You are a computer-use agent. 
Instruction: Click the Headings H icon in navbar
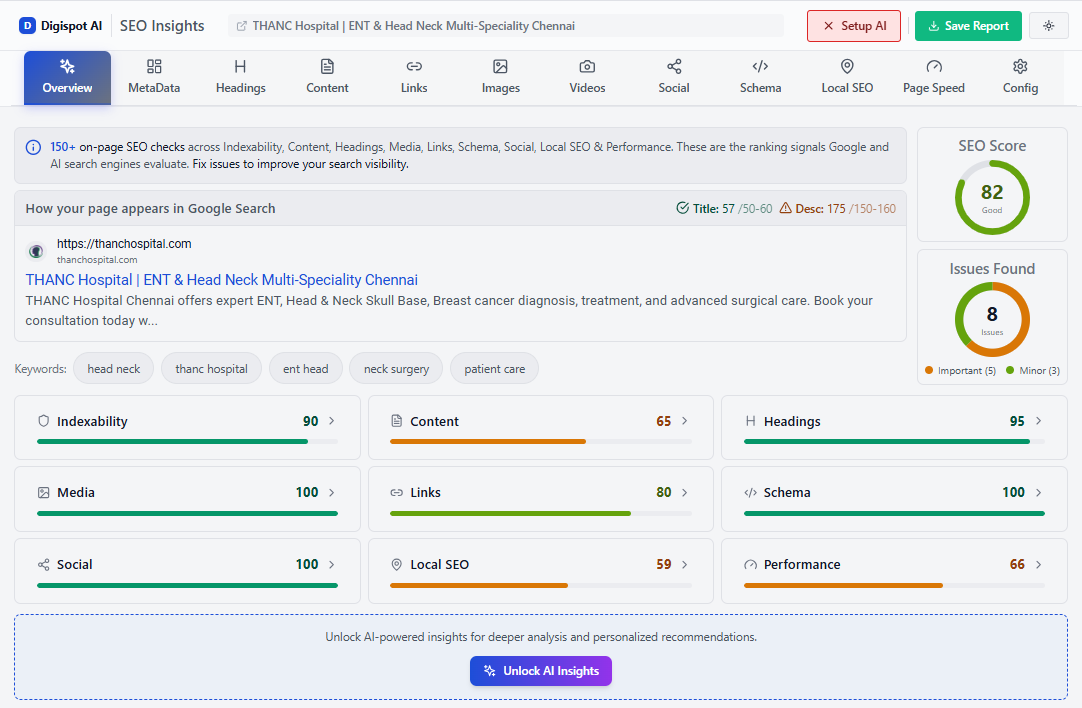(240, 67)
